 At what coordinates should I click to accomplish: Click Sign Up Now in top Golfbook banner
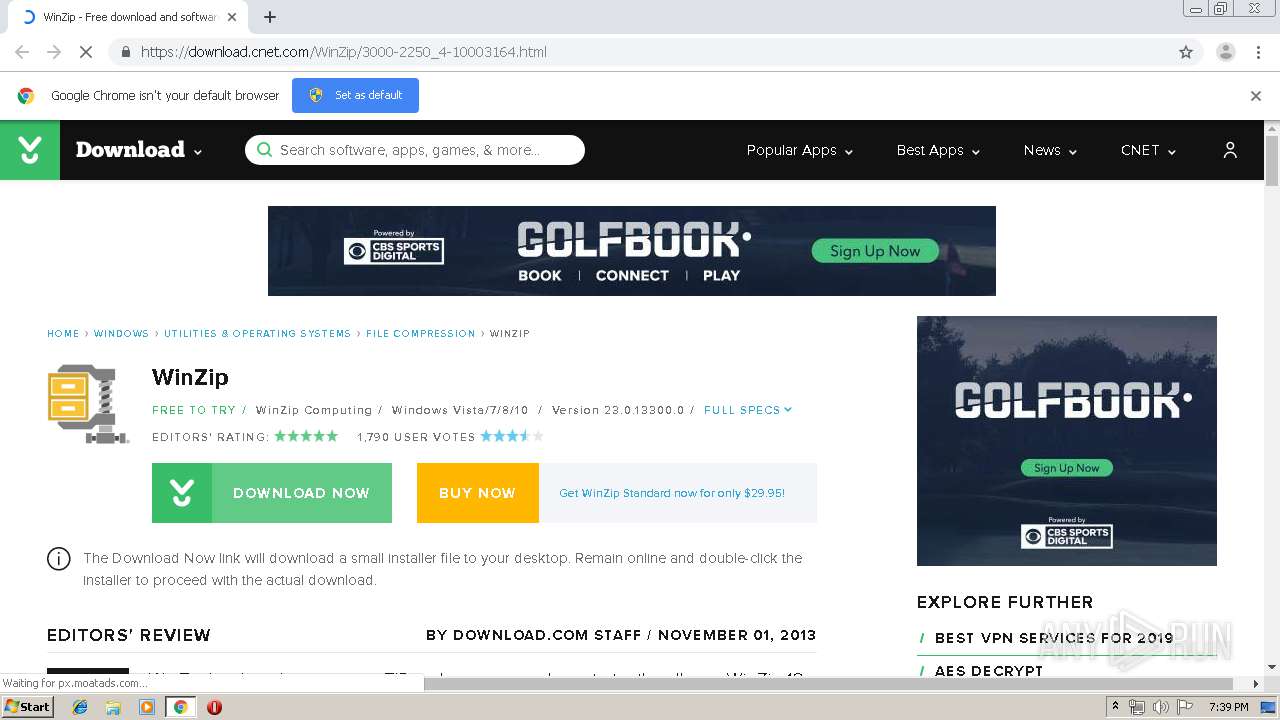coord(875,251)
